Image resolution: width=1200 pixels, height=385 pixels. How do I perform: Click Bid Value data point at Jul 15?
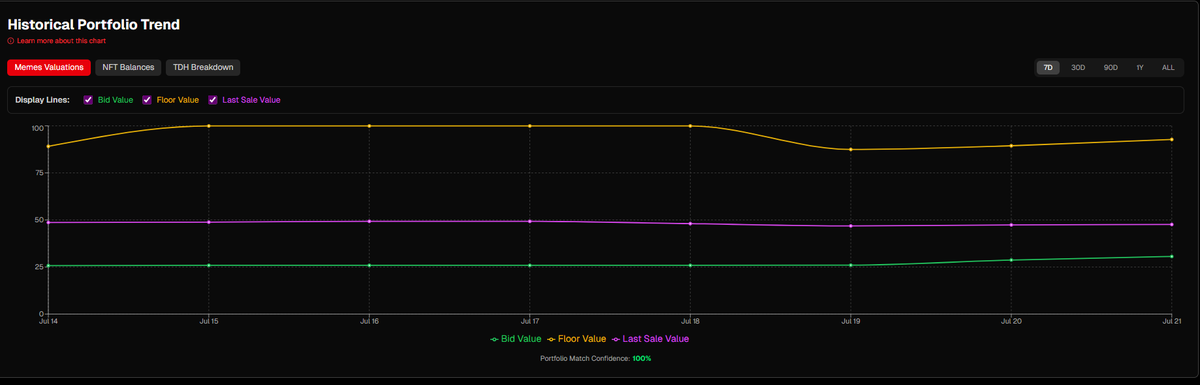tap(208, 265)
